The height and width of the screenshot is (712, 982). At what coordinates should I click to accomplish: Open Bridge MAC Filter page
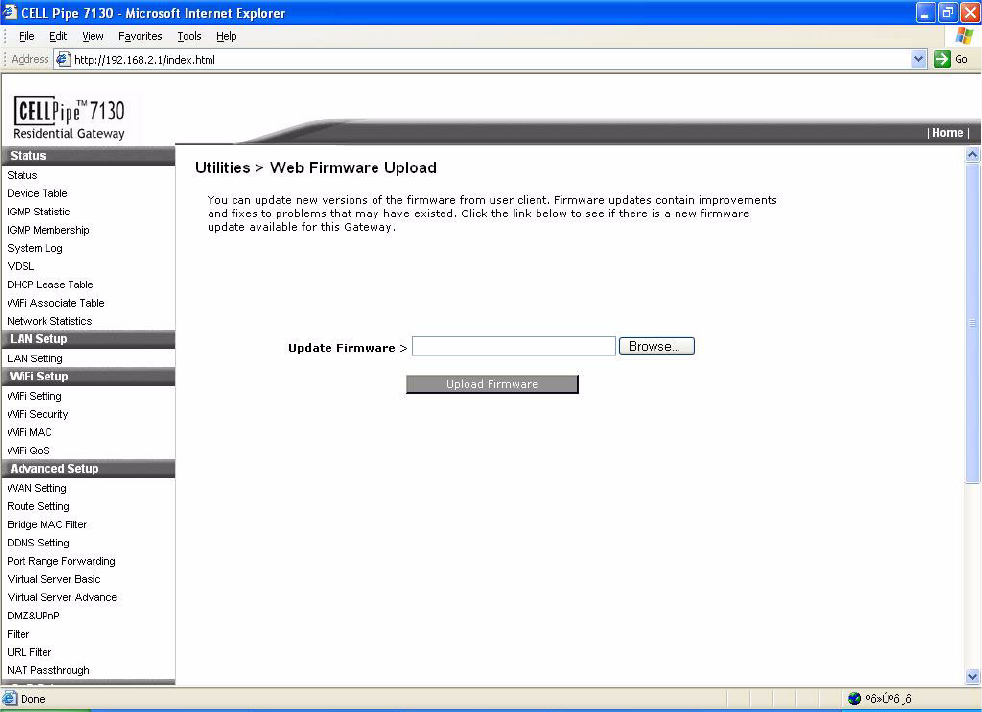(47, 525)
